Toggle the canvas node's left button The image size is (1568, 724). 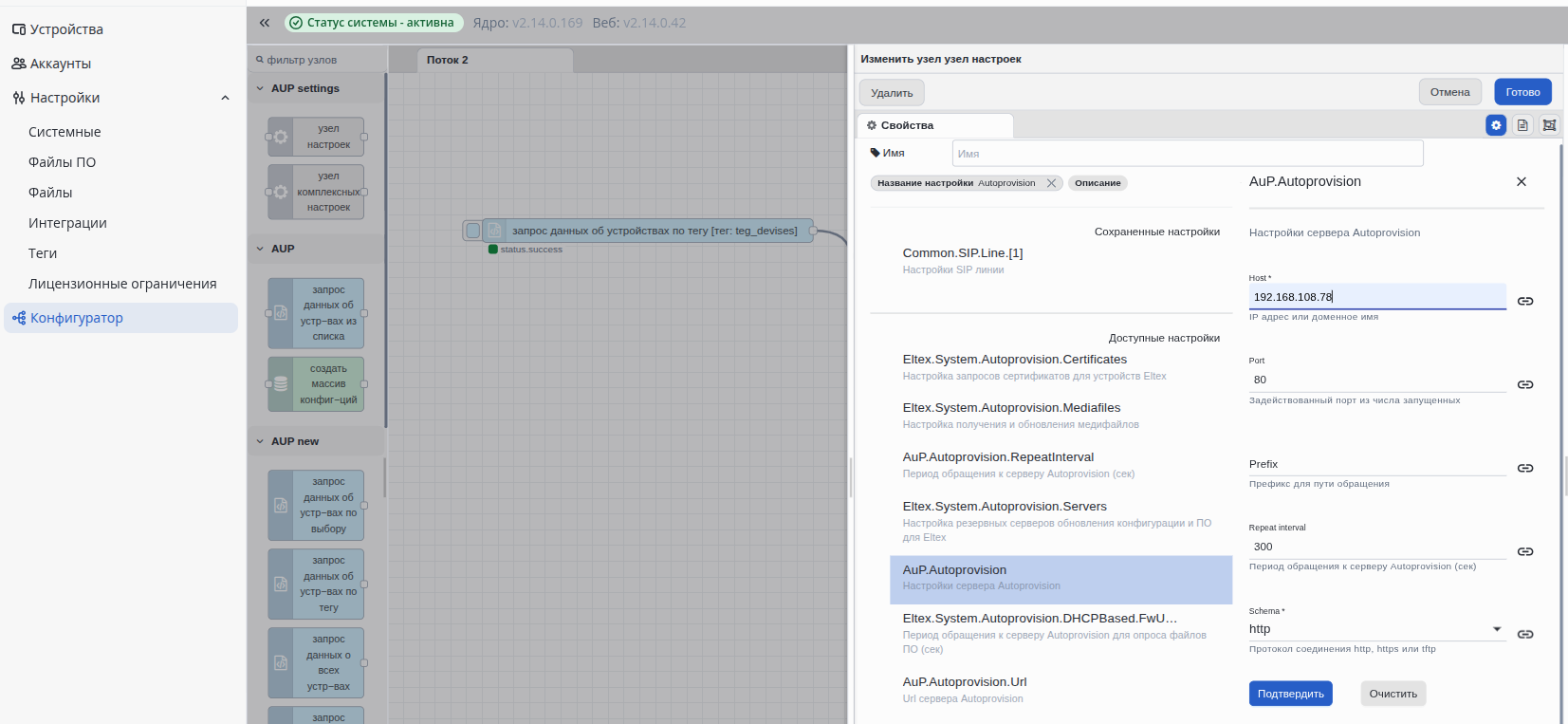click(472, 231)
